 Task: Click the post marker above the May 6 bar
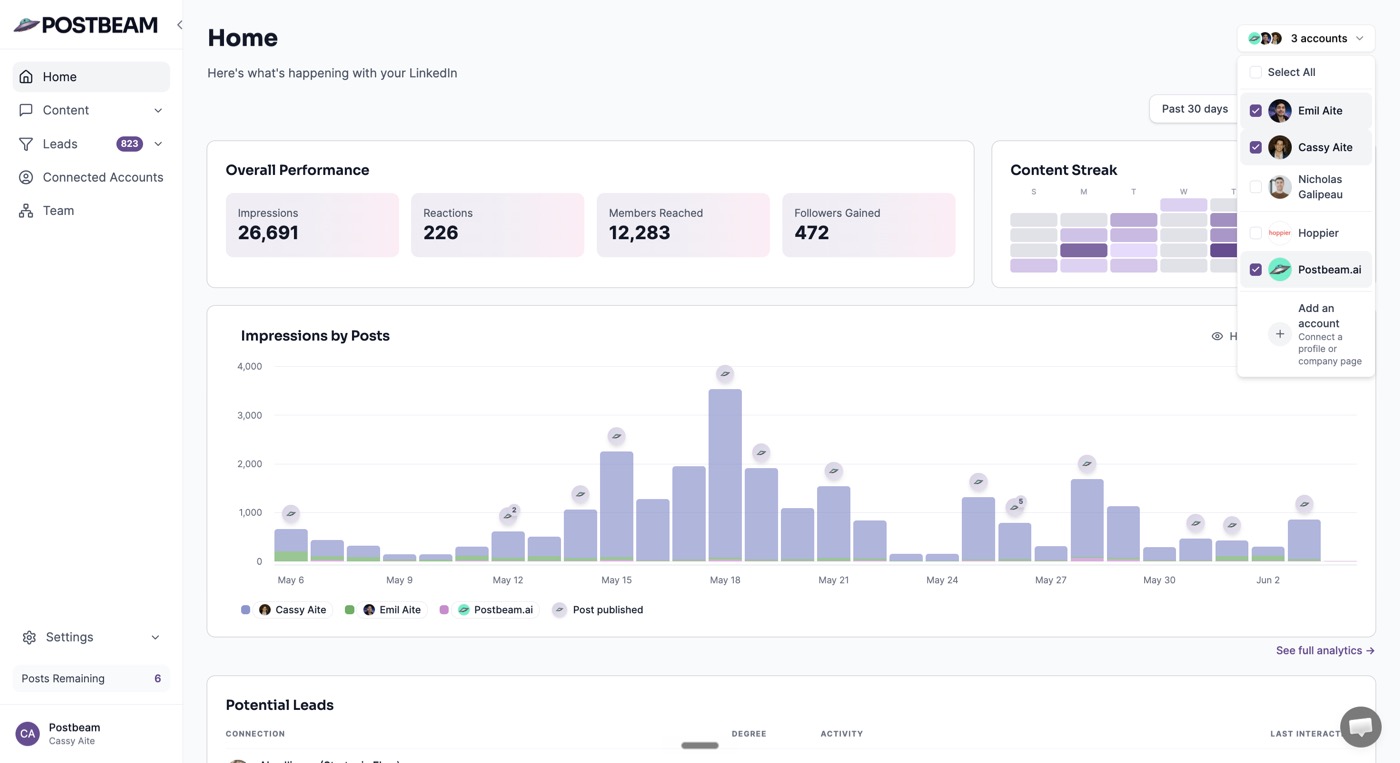[291, 514]
